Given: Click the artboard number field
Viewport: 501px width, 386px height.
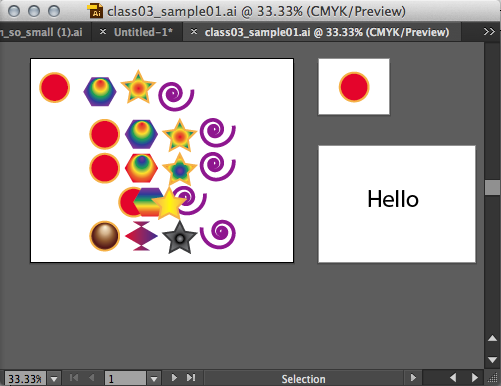Looking at the screenshot, I should click(125, 379).
